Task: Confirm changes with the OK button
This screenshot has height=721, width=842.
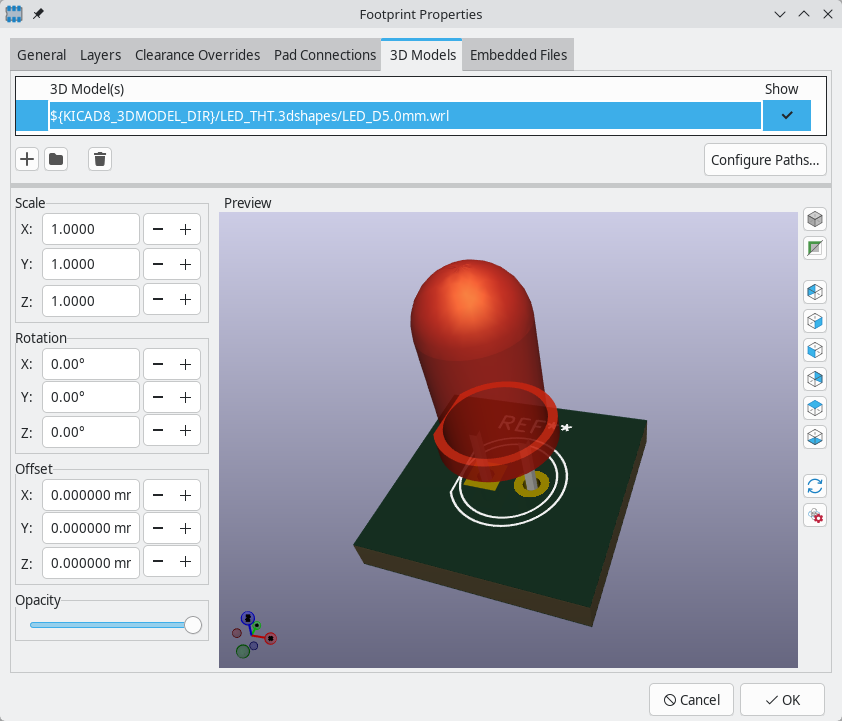Action: (782, 699)
